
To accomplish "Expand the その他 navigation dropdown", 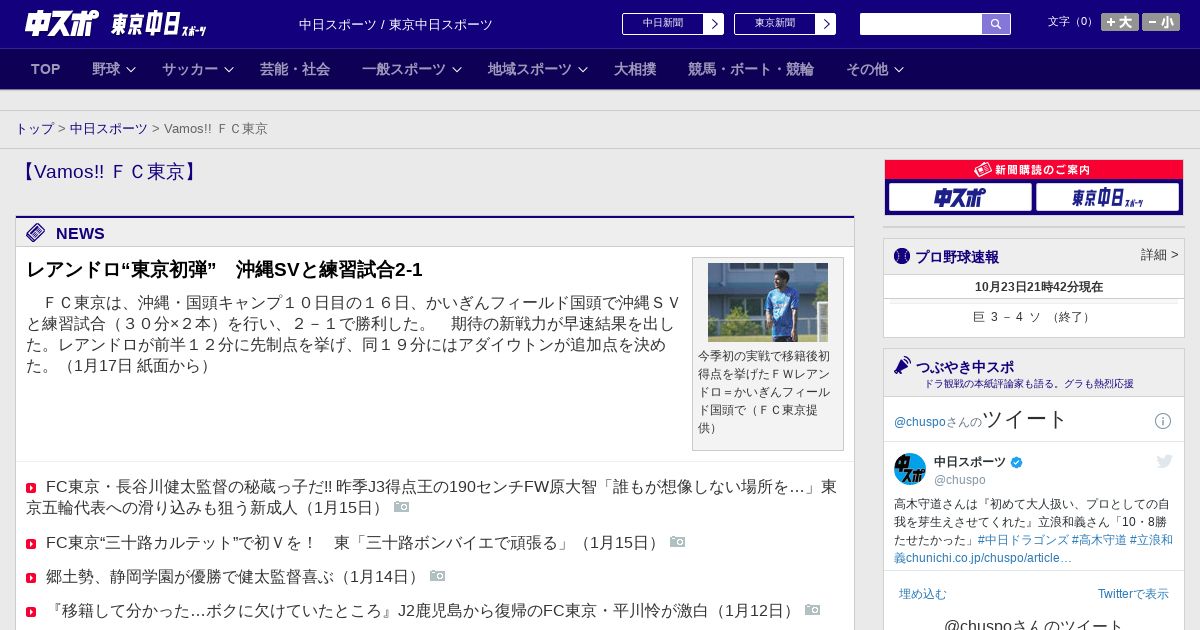I will click(875, 69).
